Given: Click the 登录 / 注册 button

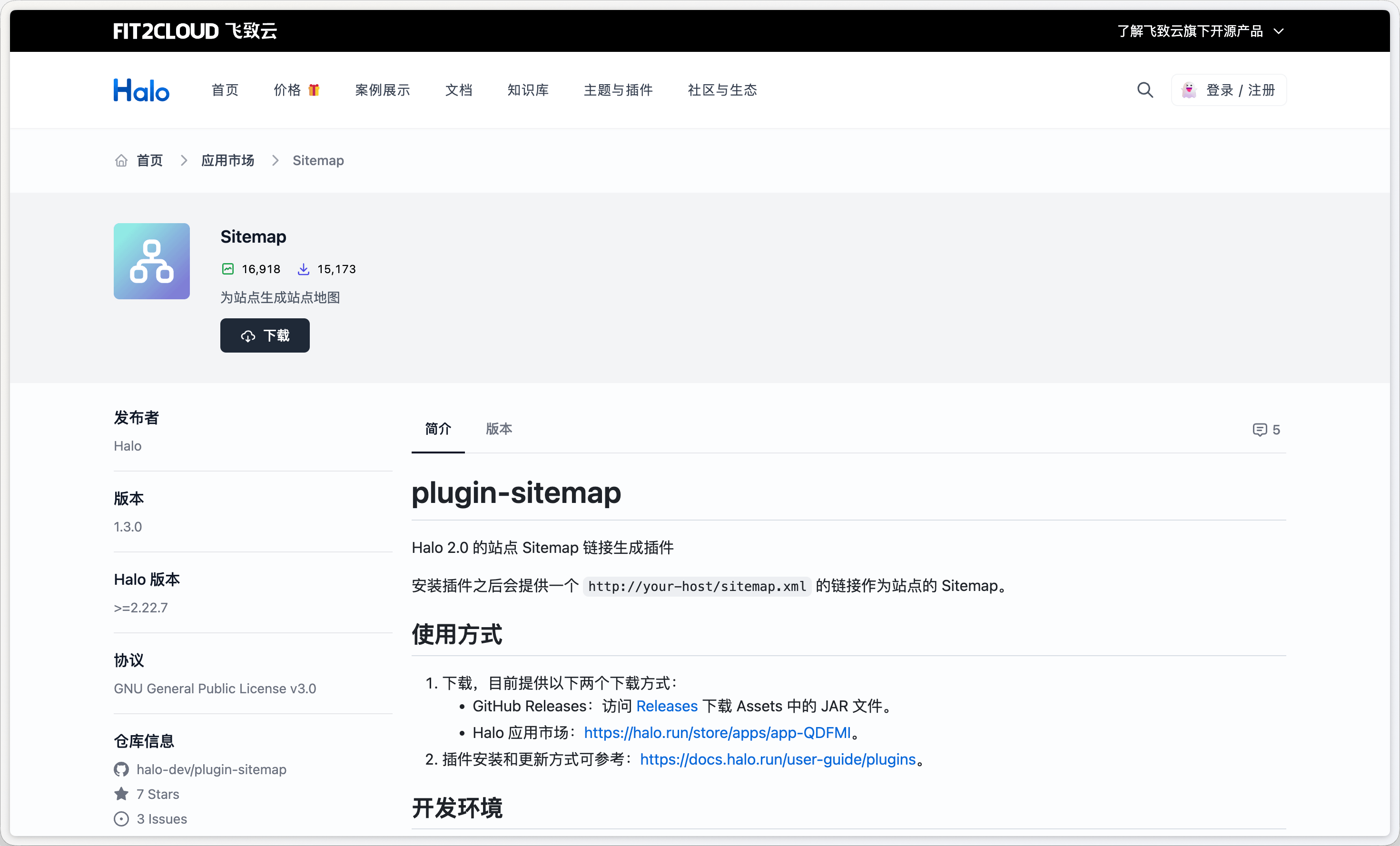Looking at the screenshot, I should [x=1229, y=90].
